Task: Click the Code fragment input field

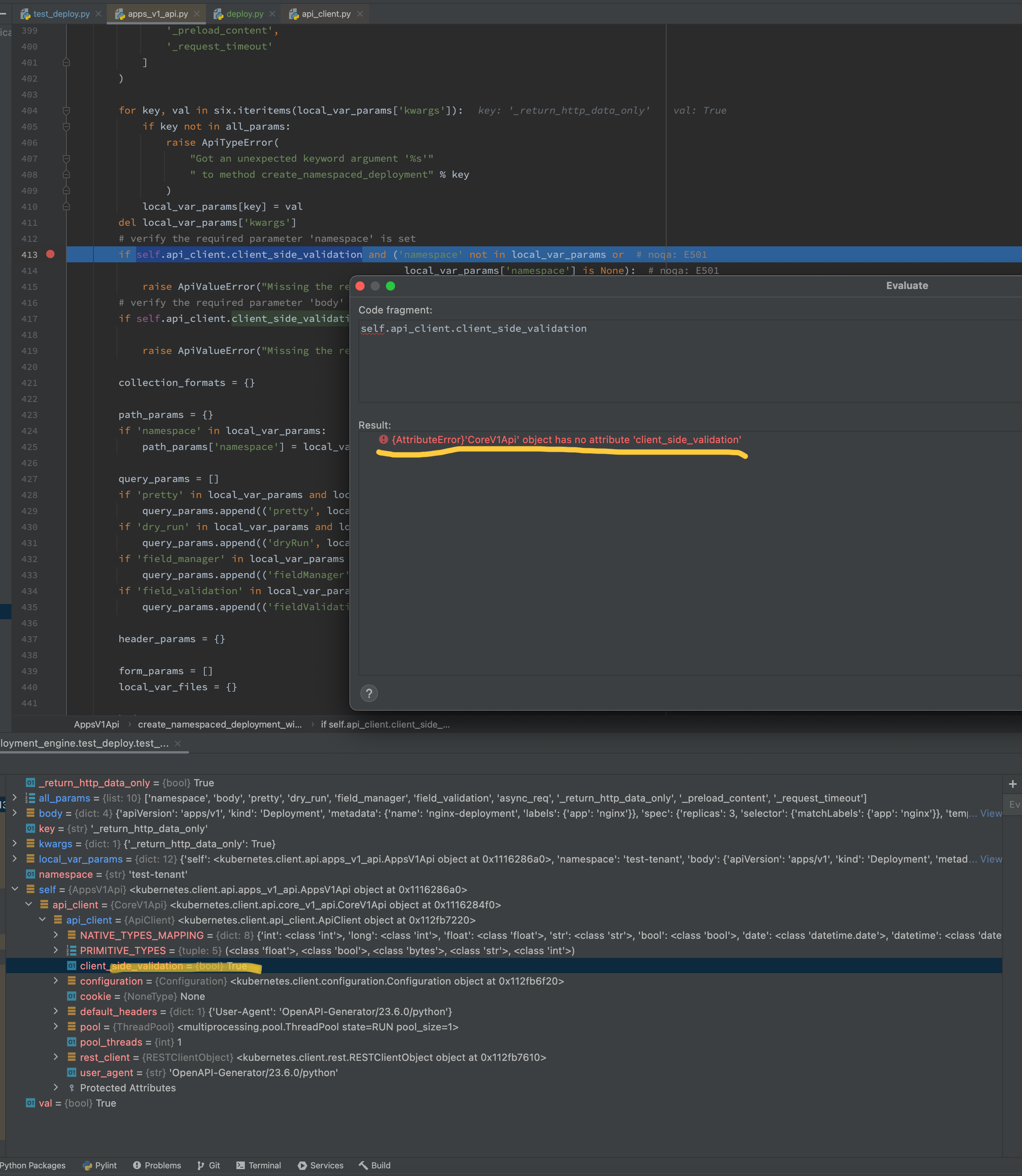Action: tap(690, 361)
